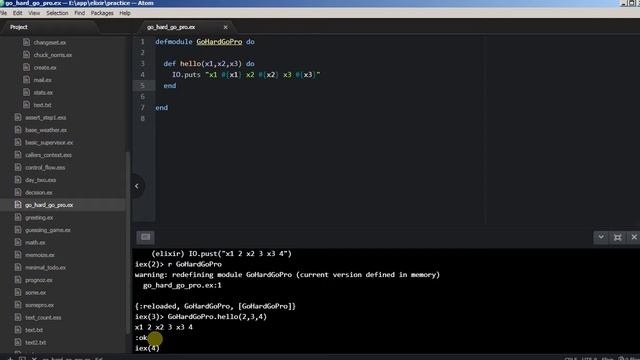640x360 pixels.
Task: Open math.ex in the tree
Action: pyautogui.click(x=36, y=242)
